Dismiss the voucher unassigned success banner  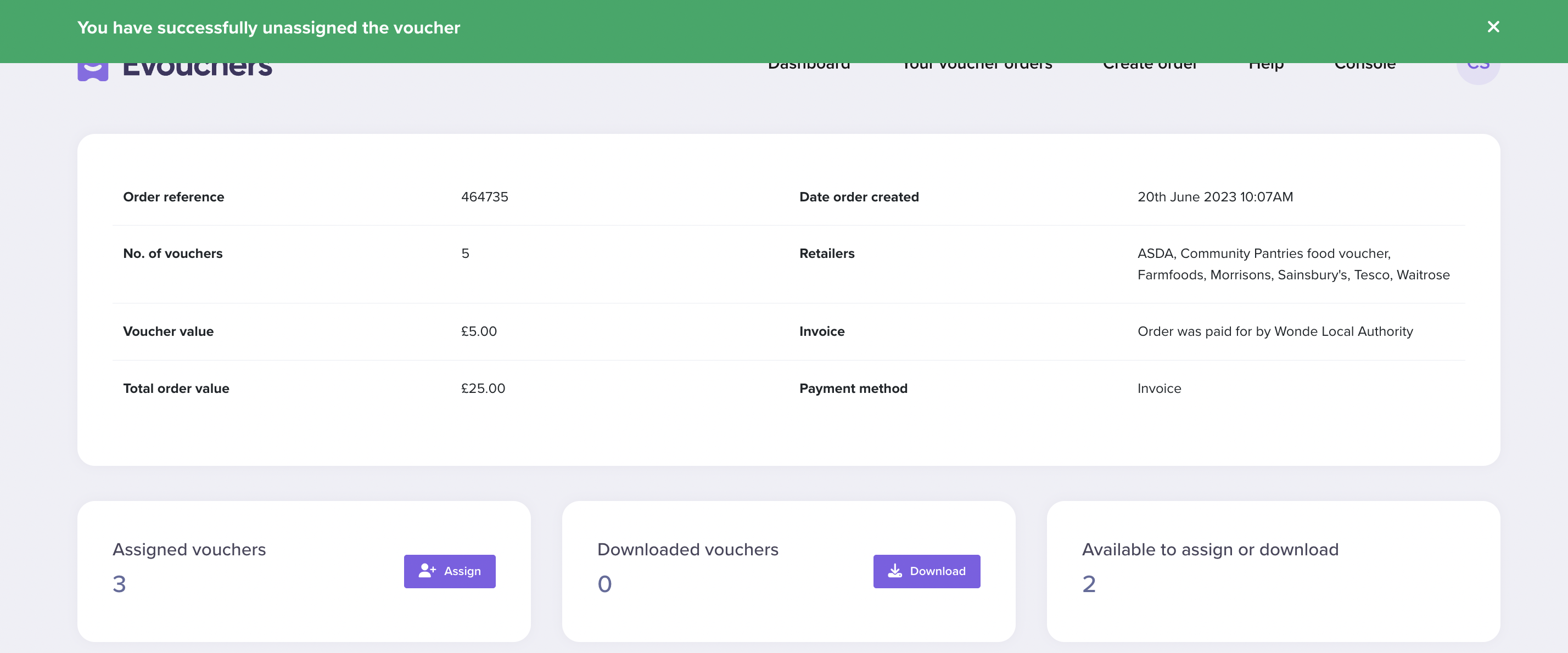coord(1493,27)
